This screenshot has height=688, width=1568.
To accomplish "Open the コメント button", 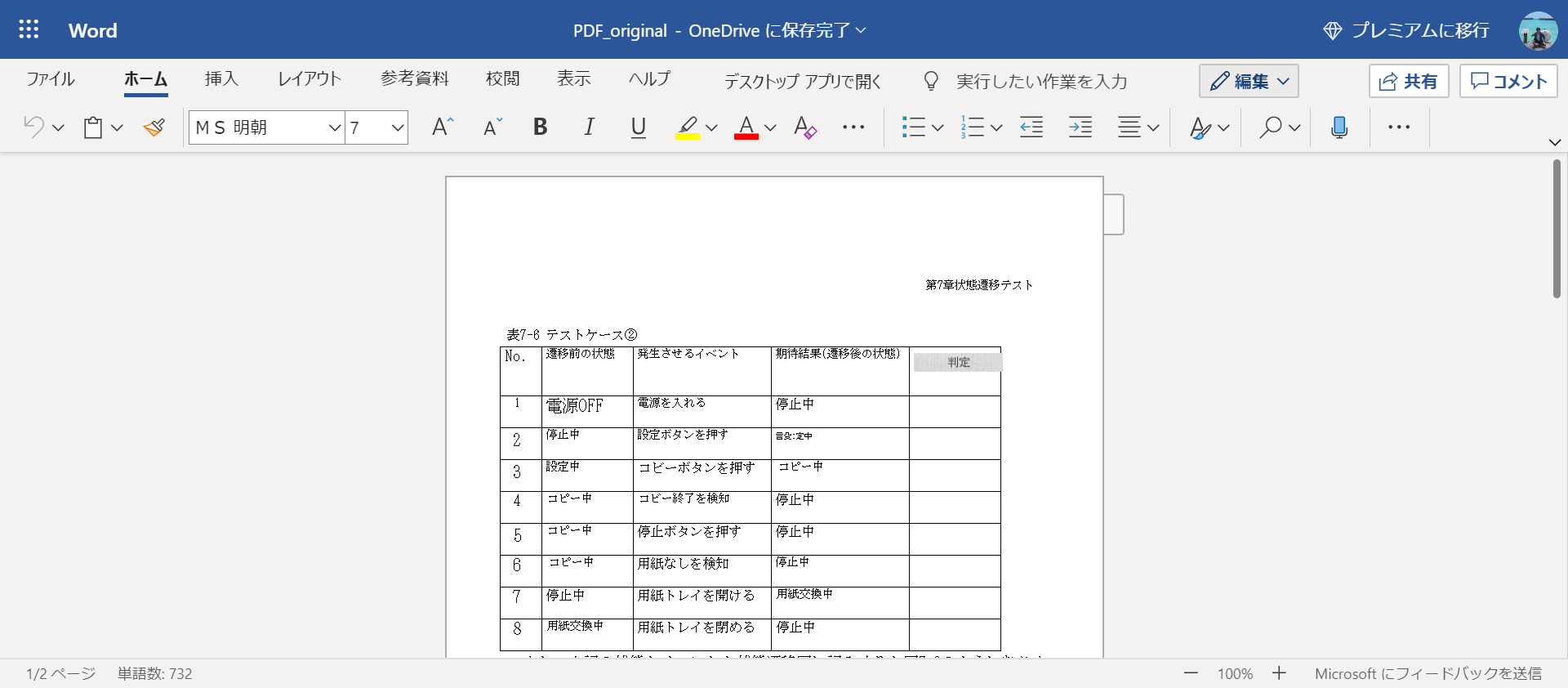I will click(1508, 81).
